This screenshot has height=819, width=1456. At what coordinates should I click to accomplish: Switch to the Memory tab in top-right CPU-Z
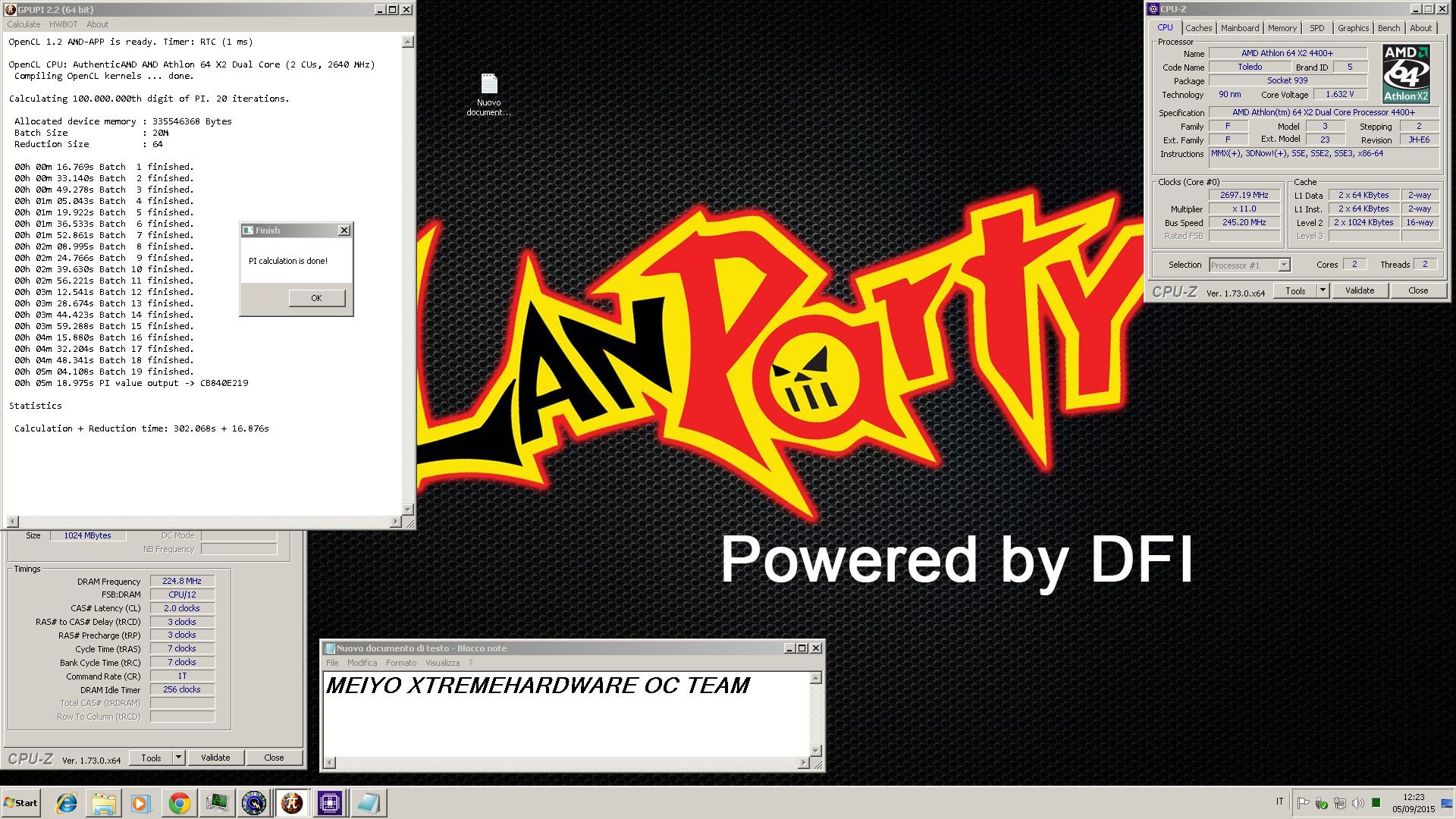[1282, 28]
